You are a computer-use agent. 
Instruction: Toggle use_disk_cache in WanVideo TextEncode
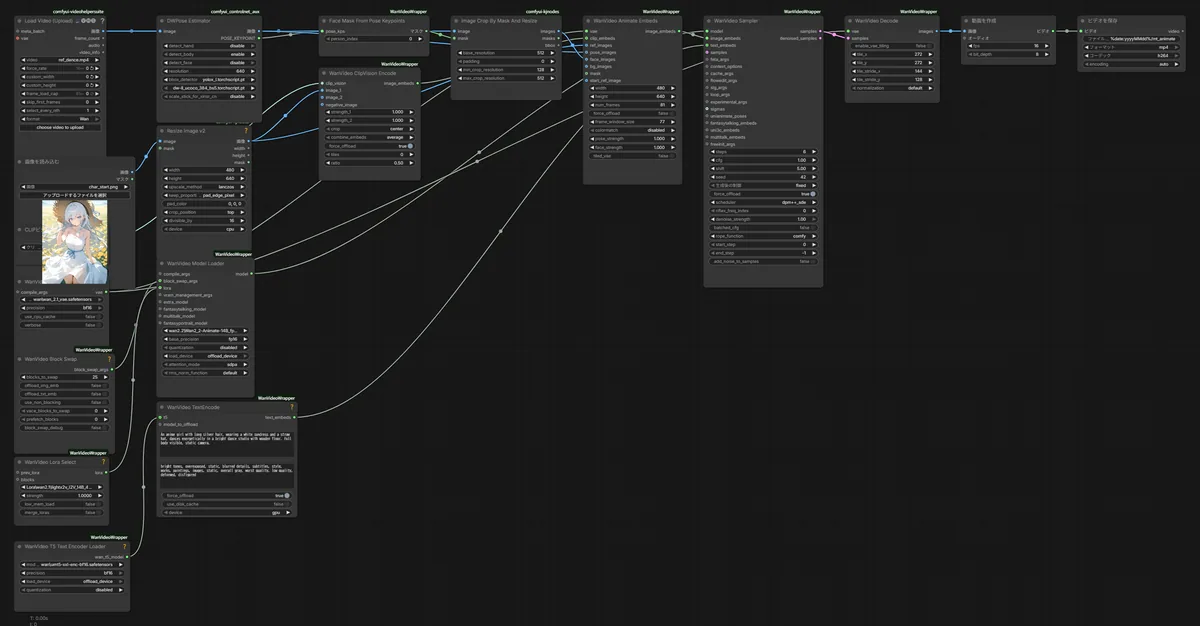pos(225,503)
